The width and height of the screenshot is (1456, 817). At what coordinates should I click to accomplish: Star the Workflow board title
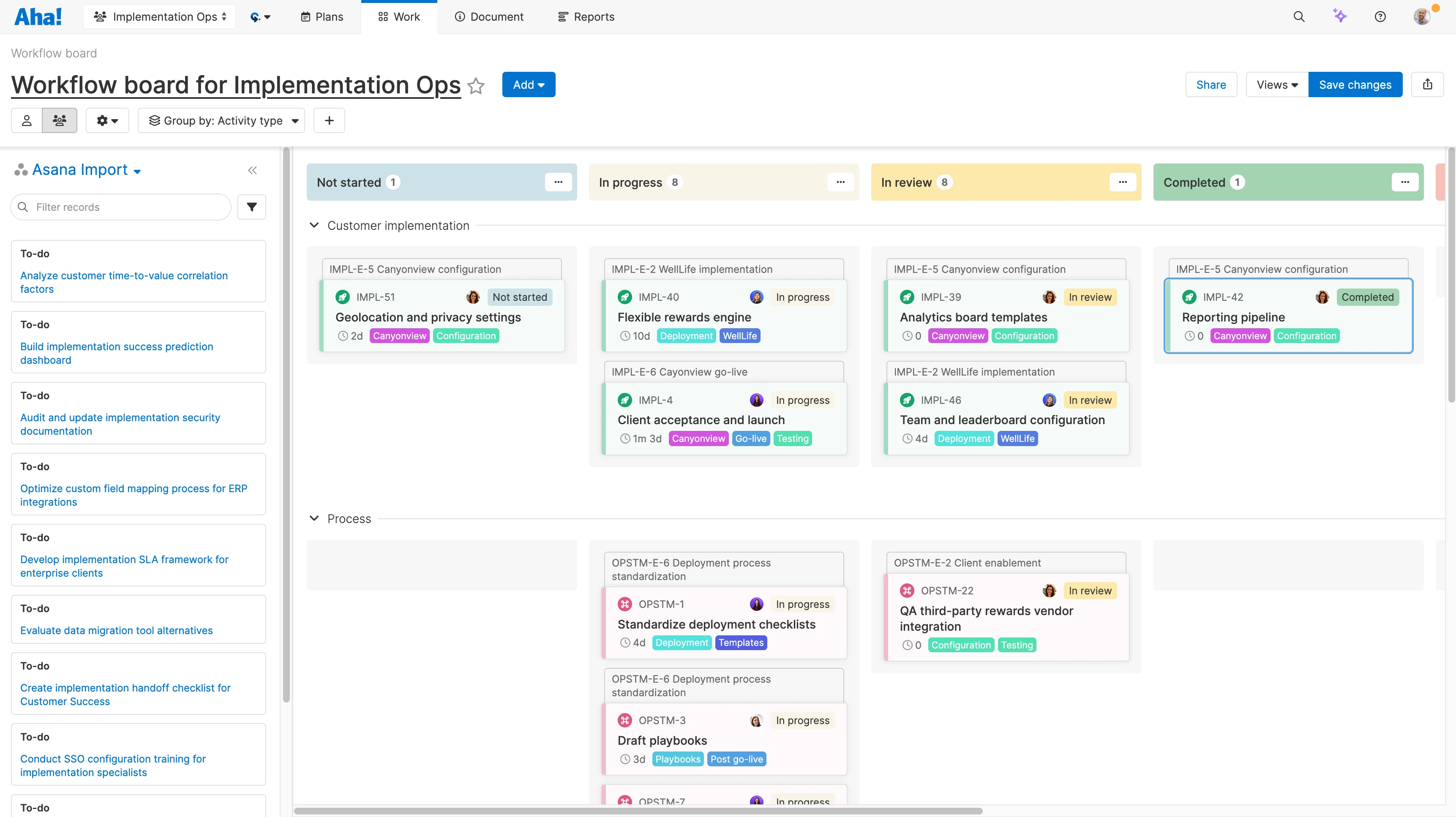(x=477, y=86)
